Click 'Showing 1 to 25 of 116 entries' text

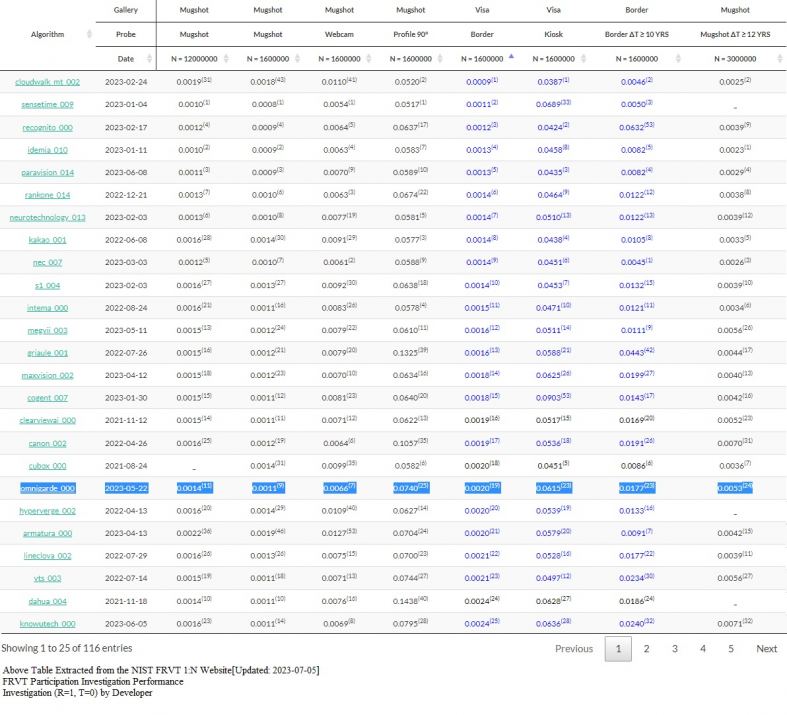pyautogui.click(x=67, y=648)
